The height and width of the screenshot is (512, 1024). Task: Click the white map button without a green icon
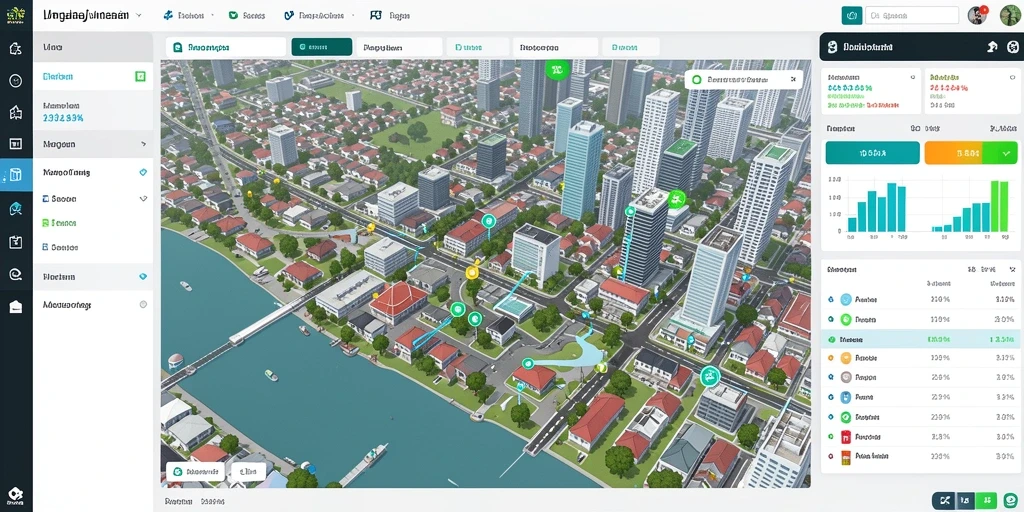tap(248, 471)
